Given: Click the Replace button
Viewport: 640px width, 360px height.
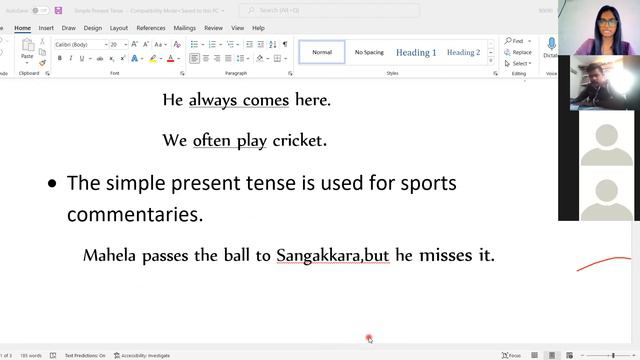Looking at the screenshot, I should tap(518, 52).
